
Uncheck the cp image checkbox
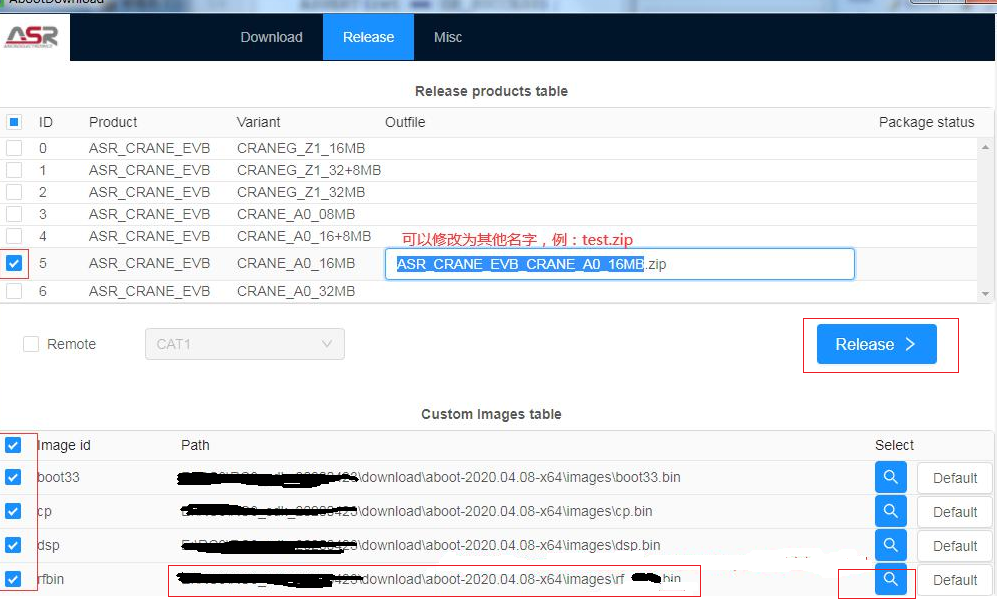tap(13, 511)
